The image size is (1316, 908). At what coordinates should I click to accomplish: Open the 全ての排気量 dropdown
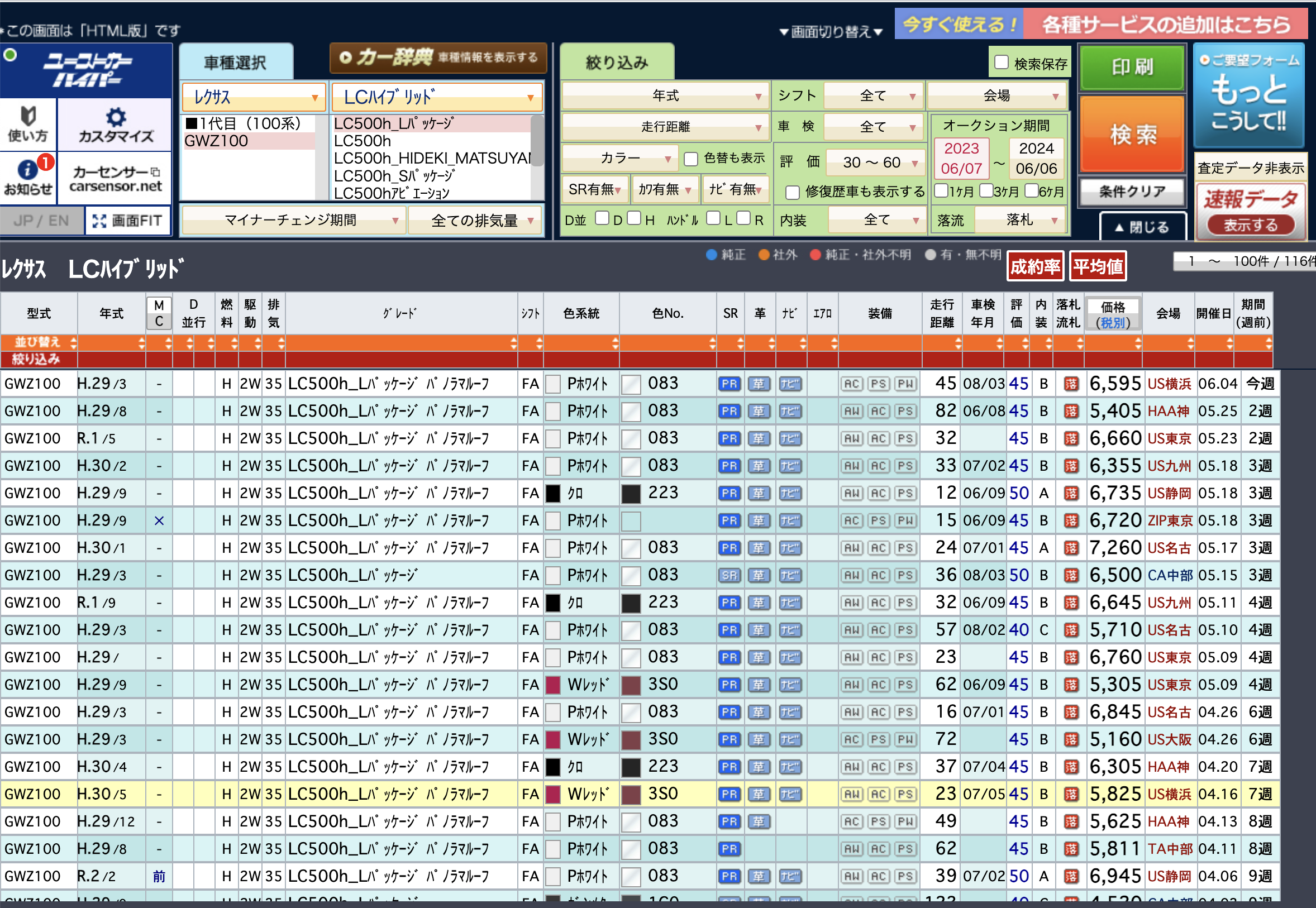pos(475,220)
